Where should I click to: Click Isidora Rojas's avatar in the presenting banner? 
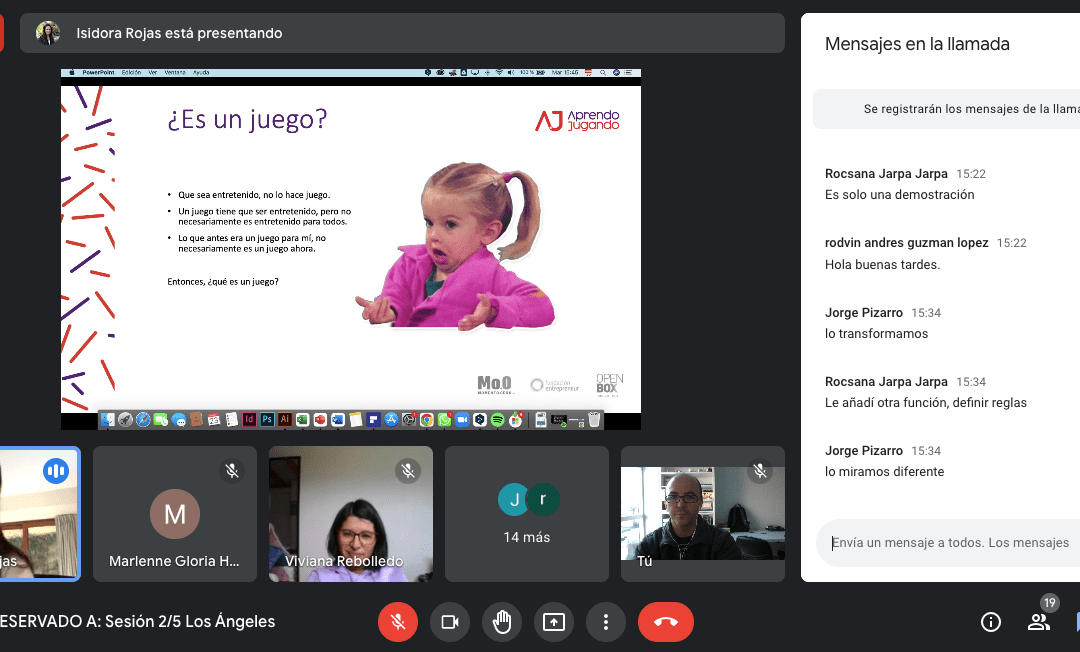(48, 33)
